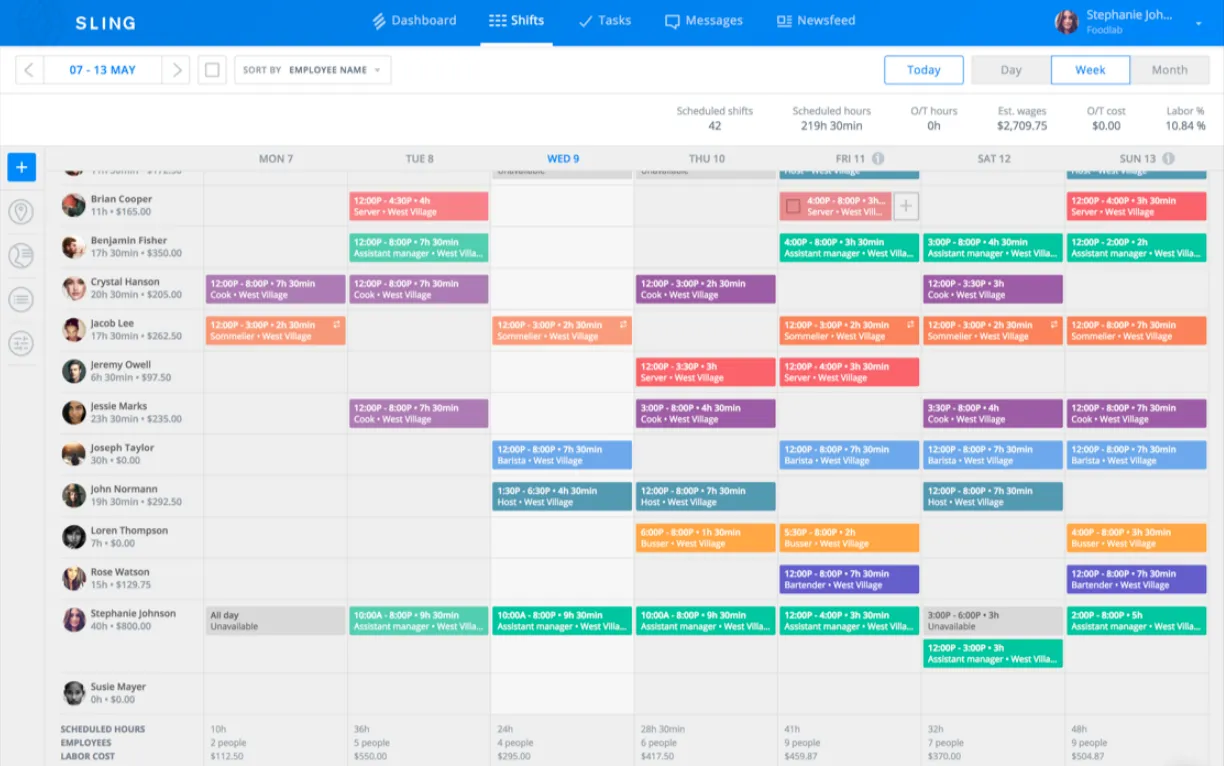Click Jeremy Owell's avatar
The width and height of the screenshot is (1224, 766).
pos(73,371)
